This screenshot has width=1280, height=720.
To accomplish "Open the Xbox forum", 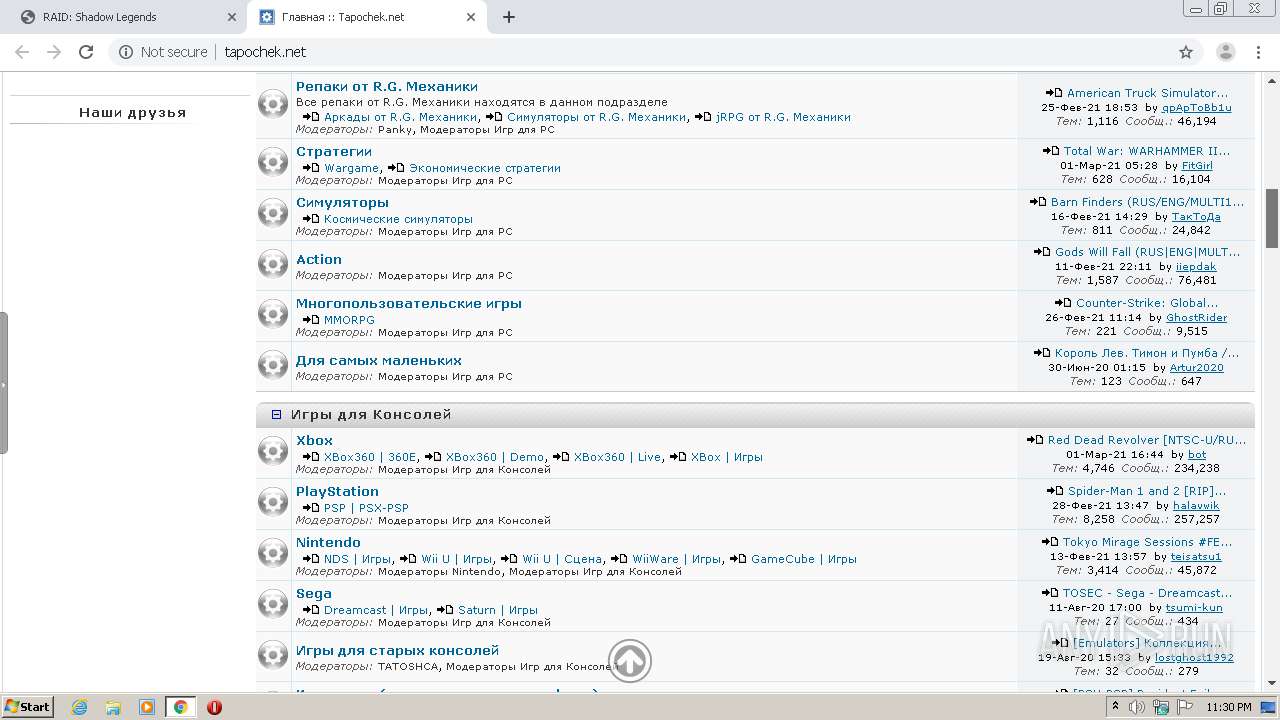I will tap(314, 440).
